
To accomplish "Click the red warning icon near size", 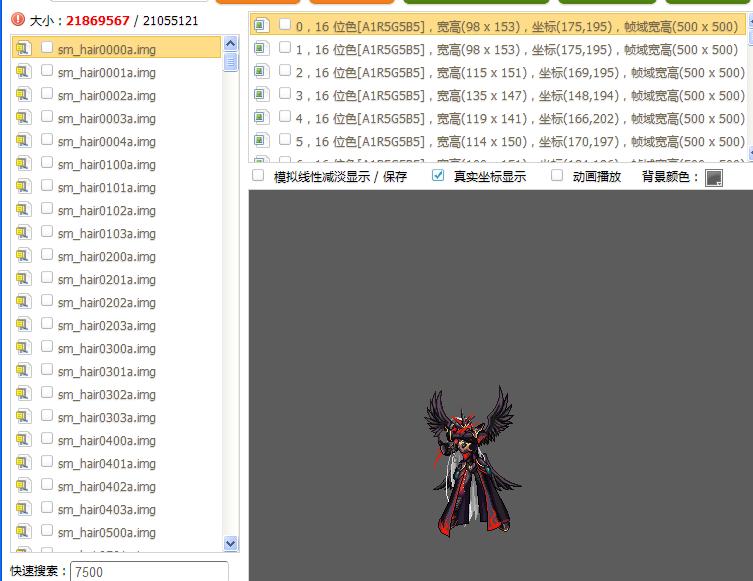I will 18,19.
